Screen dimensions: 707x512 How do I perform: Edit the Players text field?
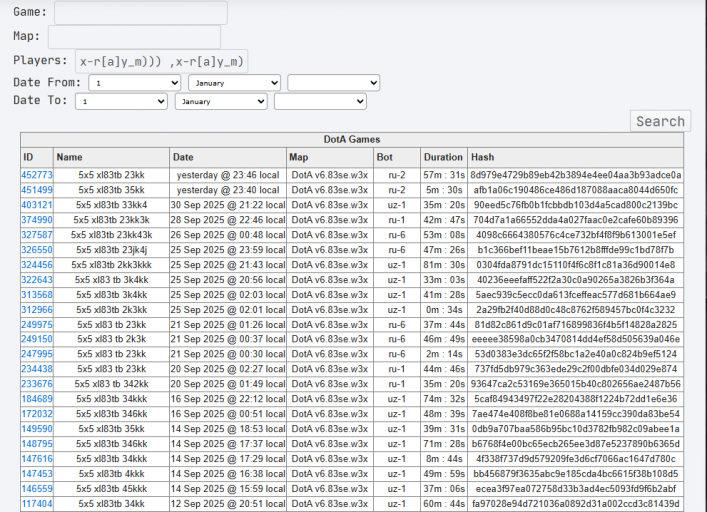coord(161,61)
